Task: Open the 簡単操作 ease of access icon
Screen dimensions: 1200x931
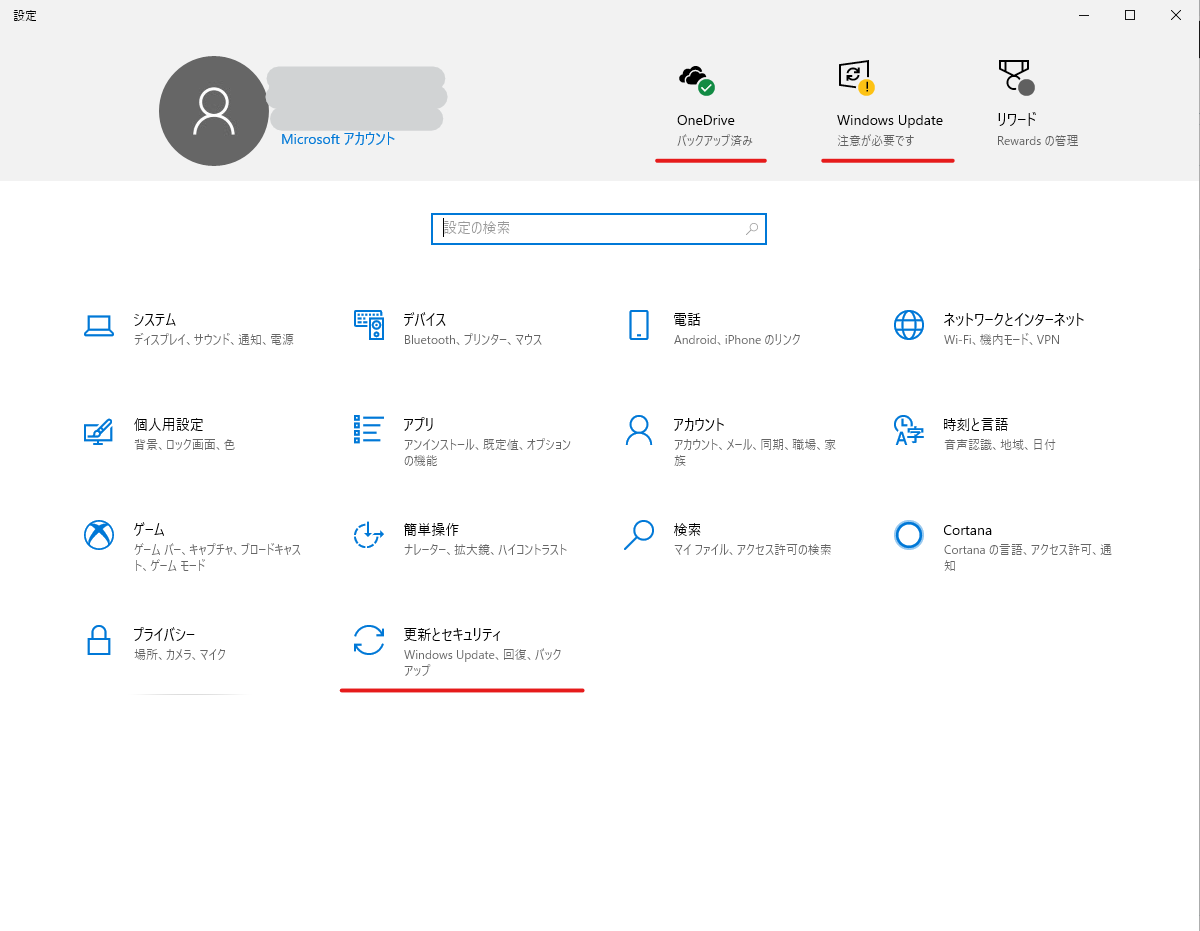Action: pyautogui.click(x=369, y=535)
